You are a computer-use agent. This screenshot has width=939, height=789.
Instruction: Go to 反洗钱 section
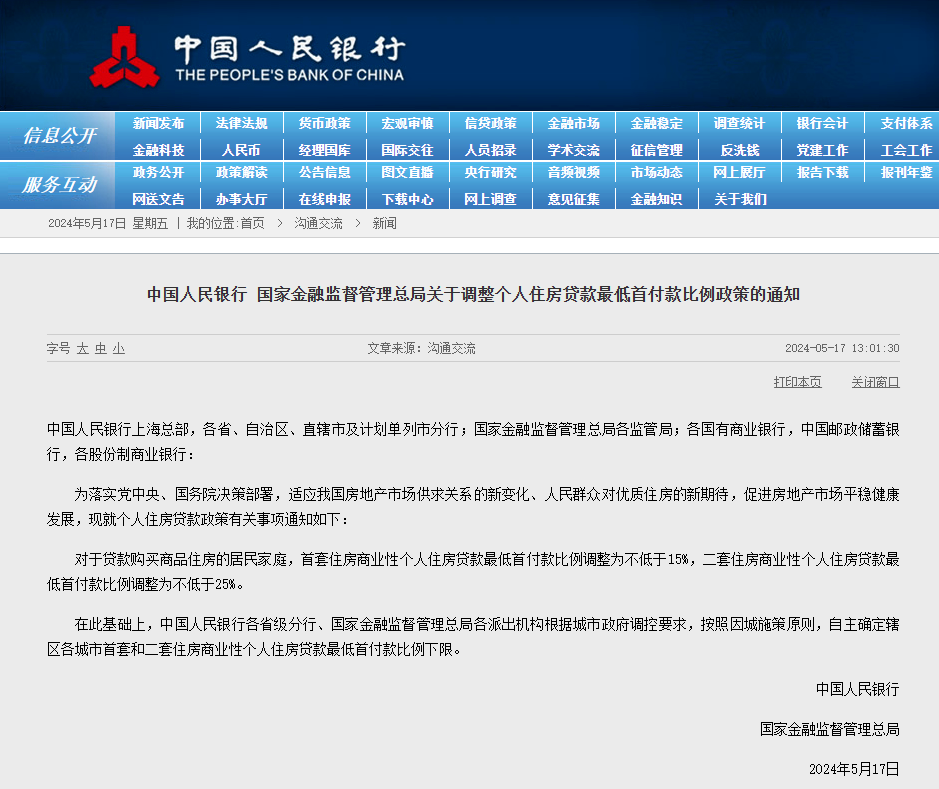pyautogui.click(x=740, y=150)
